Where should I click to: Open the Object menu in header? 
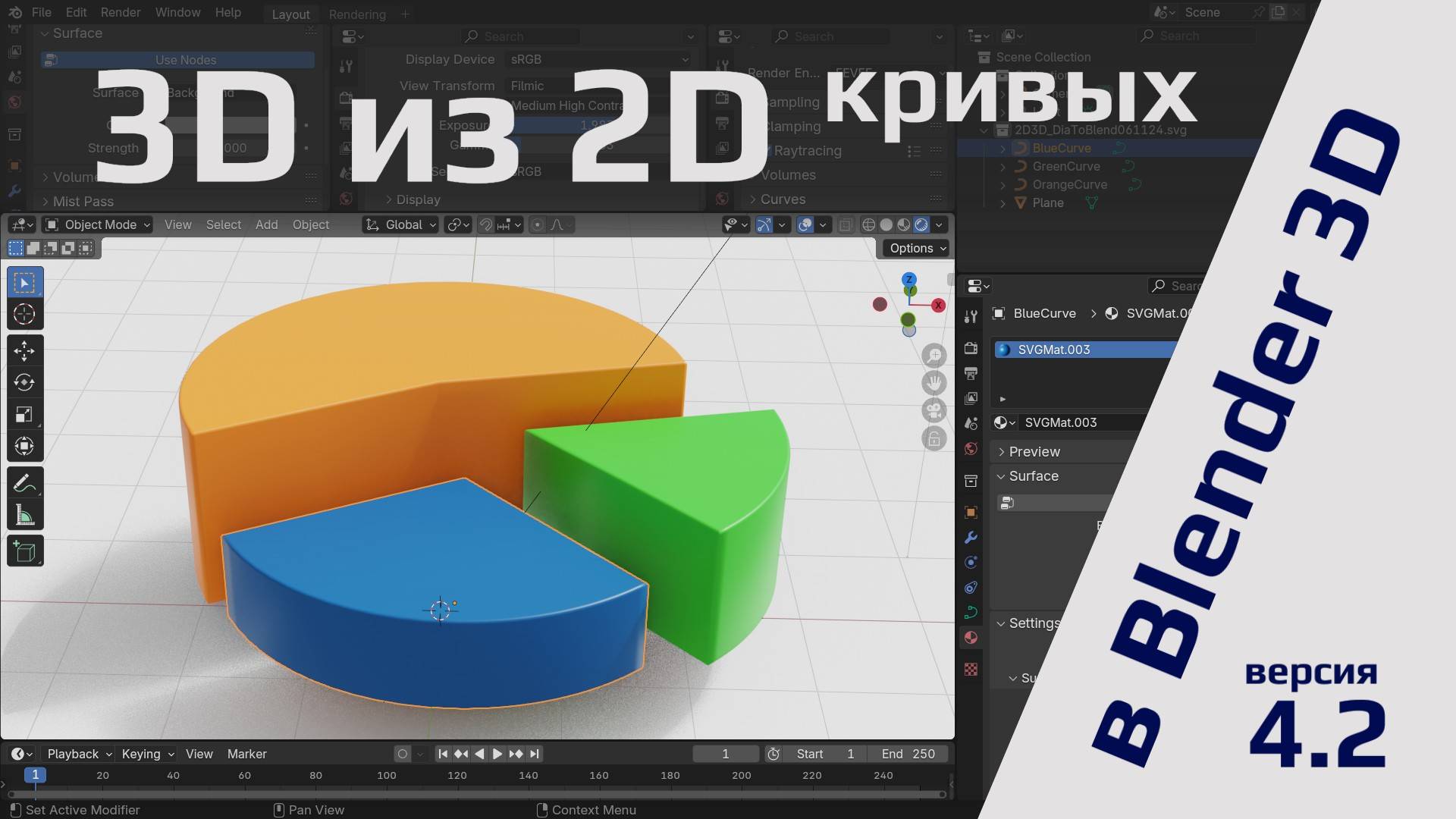pyautogui.click(x=310, y=223)
